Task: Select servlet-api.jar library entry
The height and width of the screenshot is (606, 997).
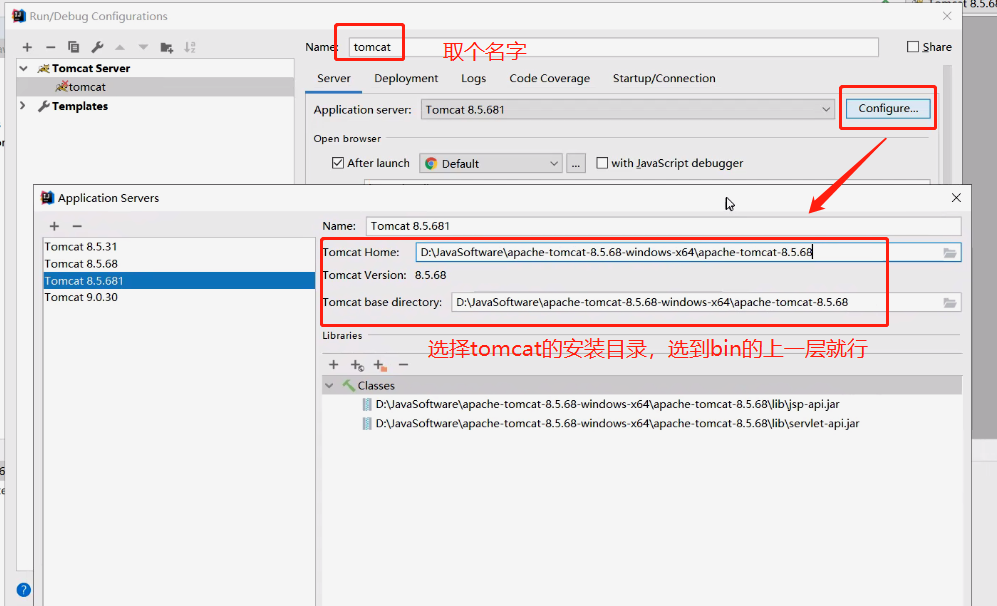Action: tap(610, 424)
